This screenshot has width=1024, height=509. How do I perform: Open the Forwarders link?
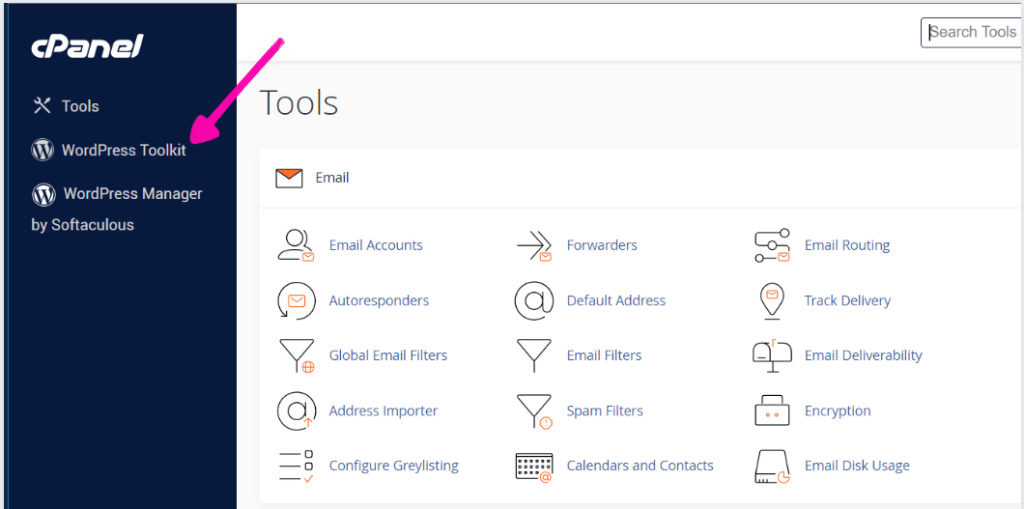(x=602, y=246)
